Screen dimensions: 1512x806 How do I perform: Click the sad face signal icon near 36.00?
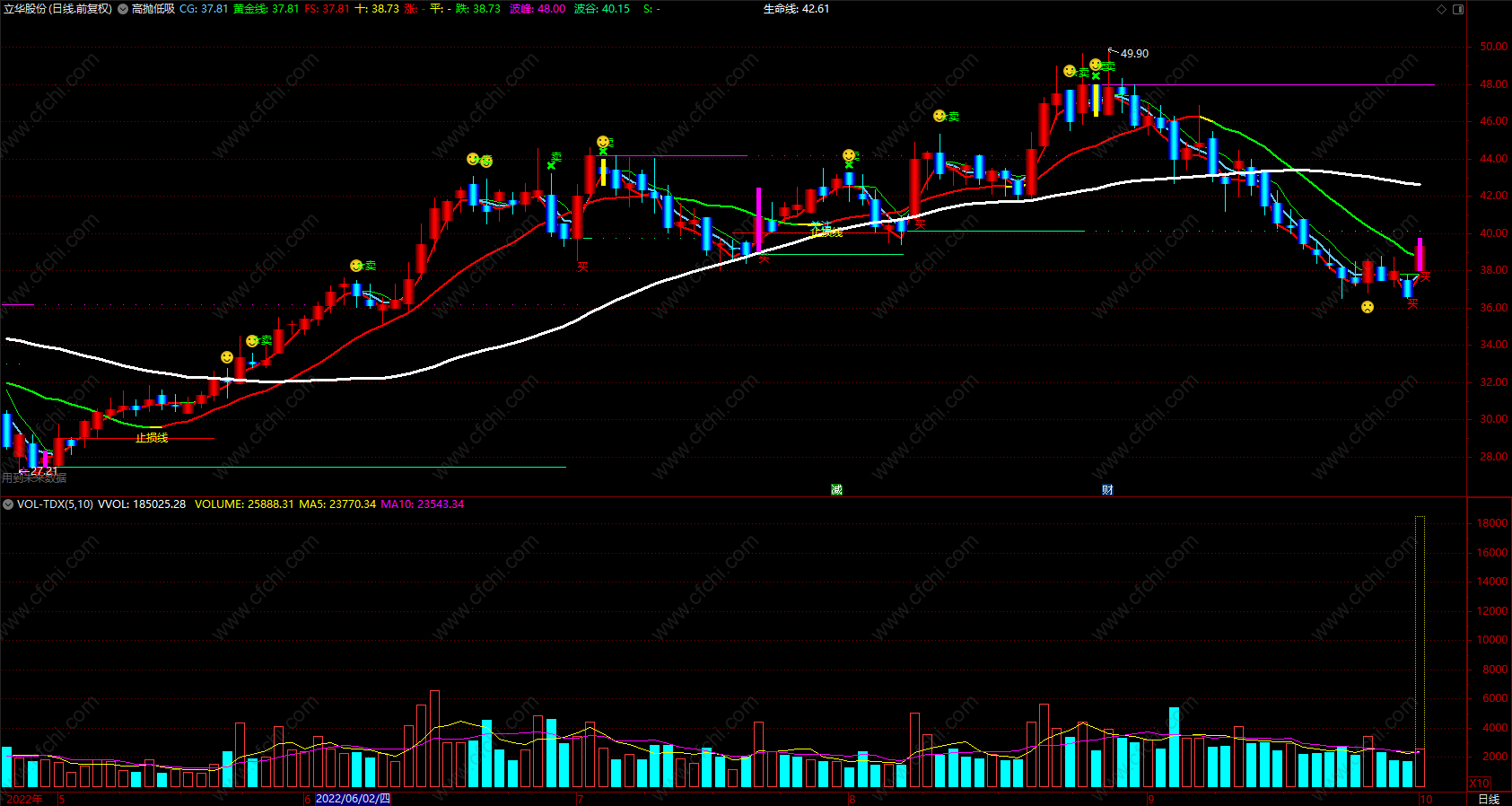pos(1368,307)
